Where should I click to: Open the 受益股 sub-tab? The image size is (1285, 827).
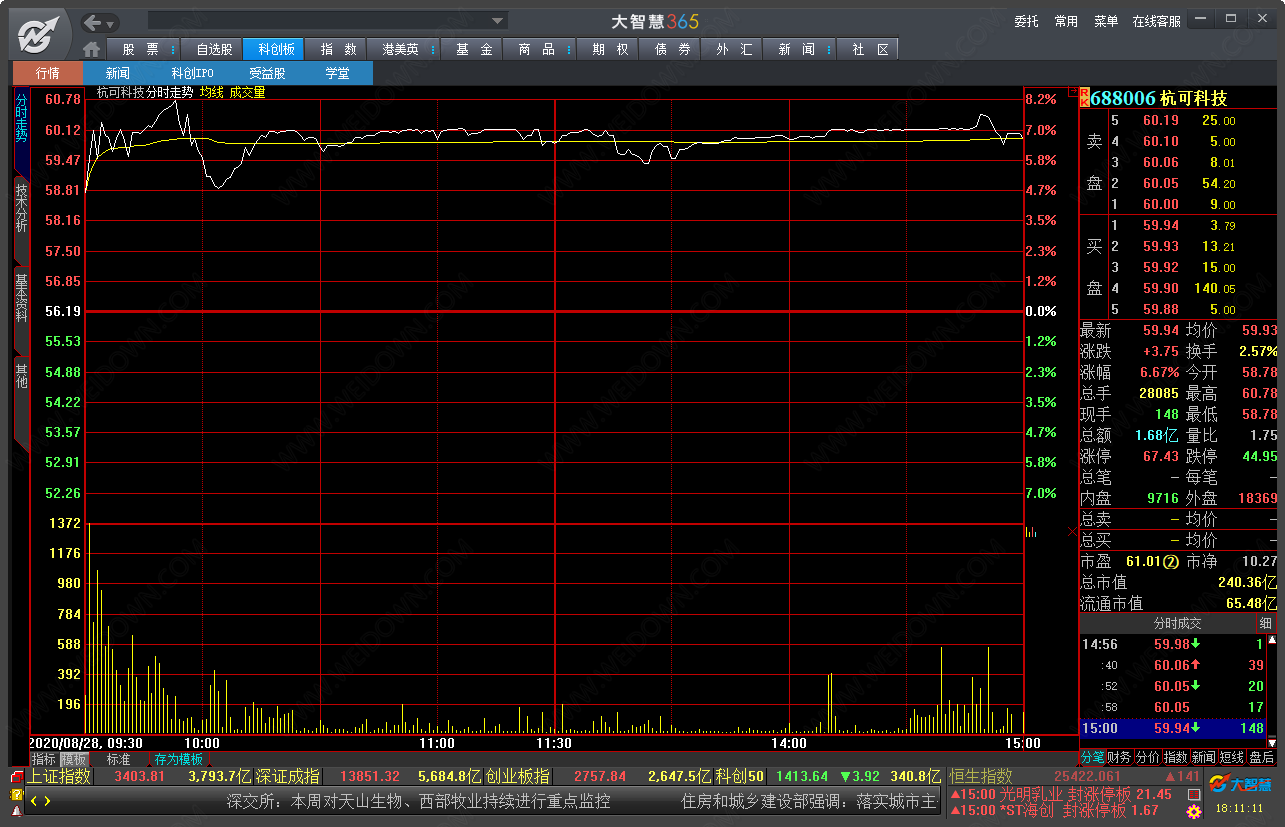coord(267,73)
